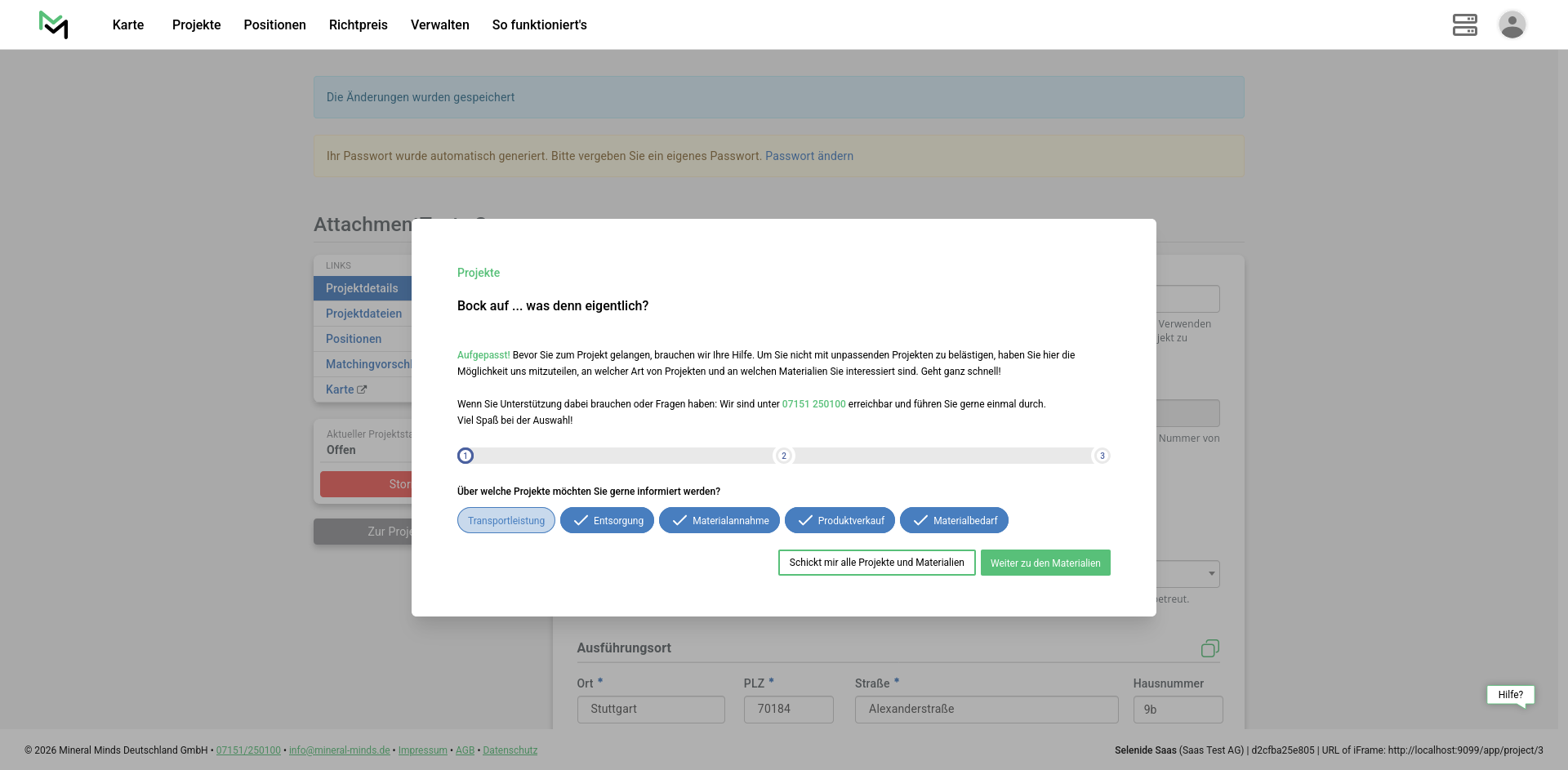Open the Impressum footer link
The width and height of the screenshot is (1568, 770).
click(422, 750)
